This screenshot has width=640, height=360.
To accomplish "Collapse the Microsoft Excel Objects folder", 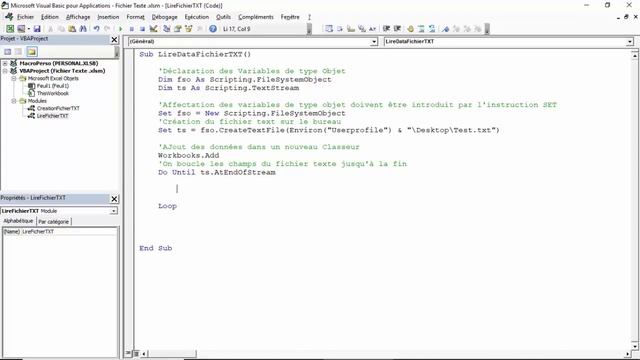I will tap(13, 78).
